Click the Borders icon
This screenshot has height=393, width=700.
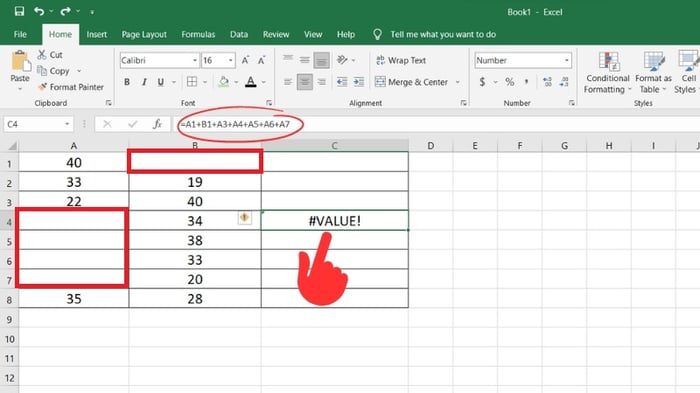[x=192, y=82]
